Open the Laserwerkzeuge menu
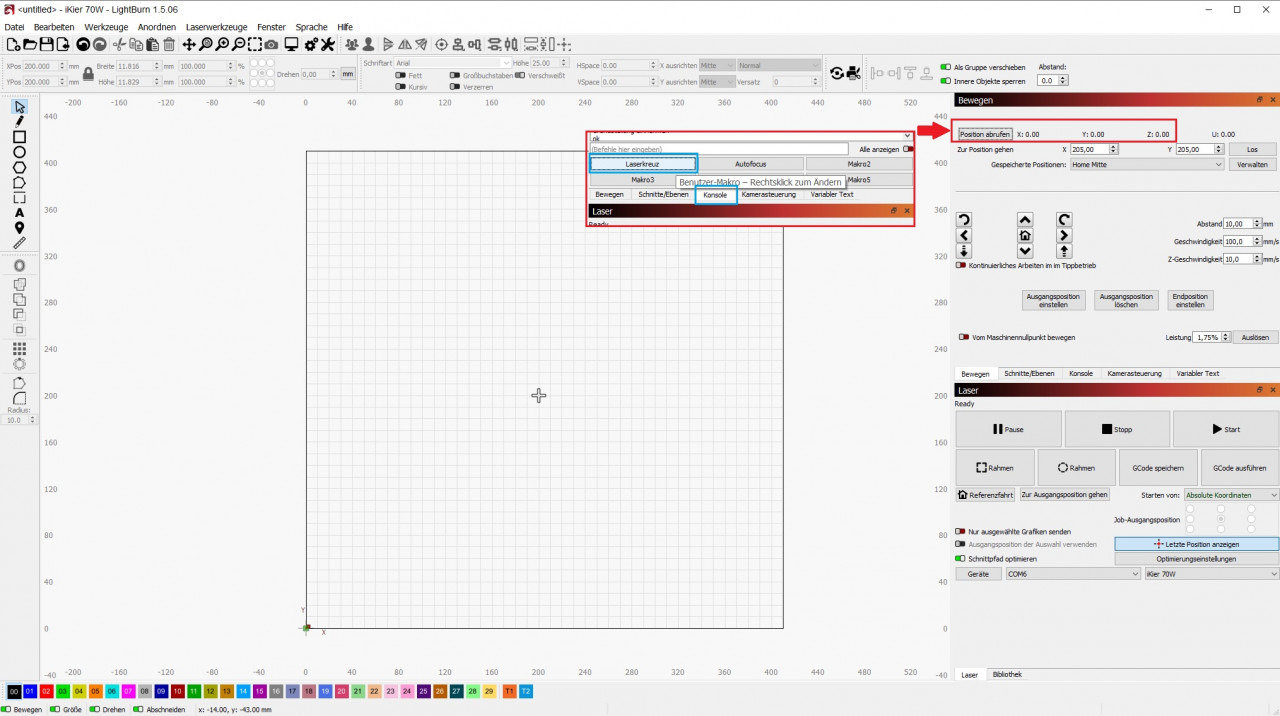Viewport: 1280px width, 716px height. coord(216,27)
